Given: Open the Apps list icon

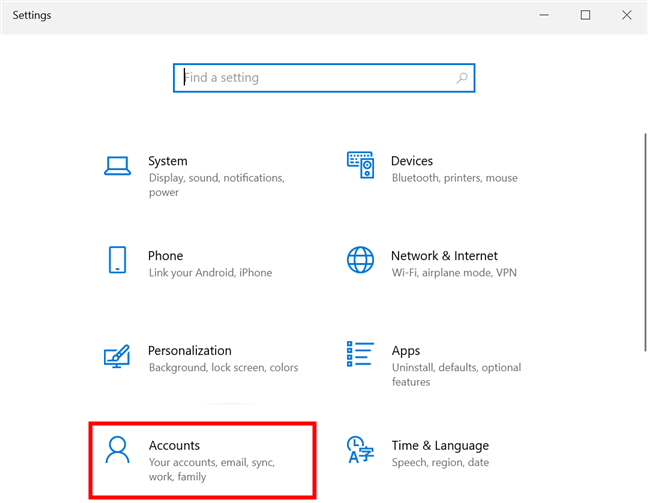Looking at the screenshot, I should coord(360,354).
